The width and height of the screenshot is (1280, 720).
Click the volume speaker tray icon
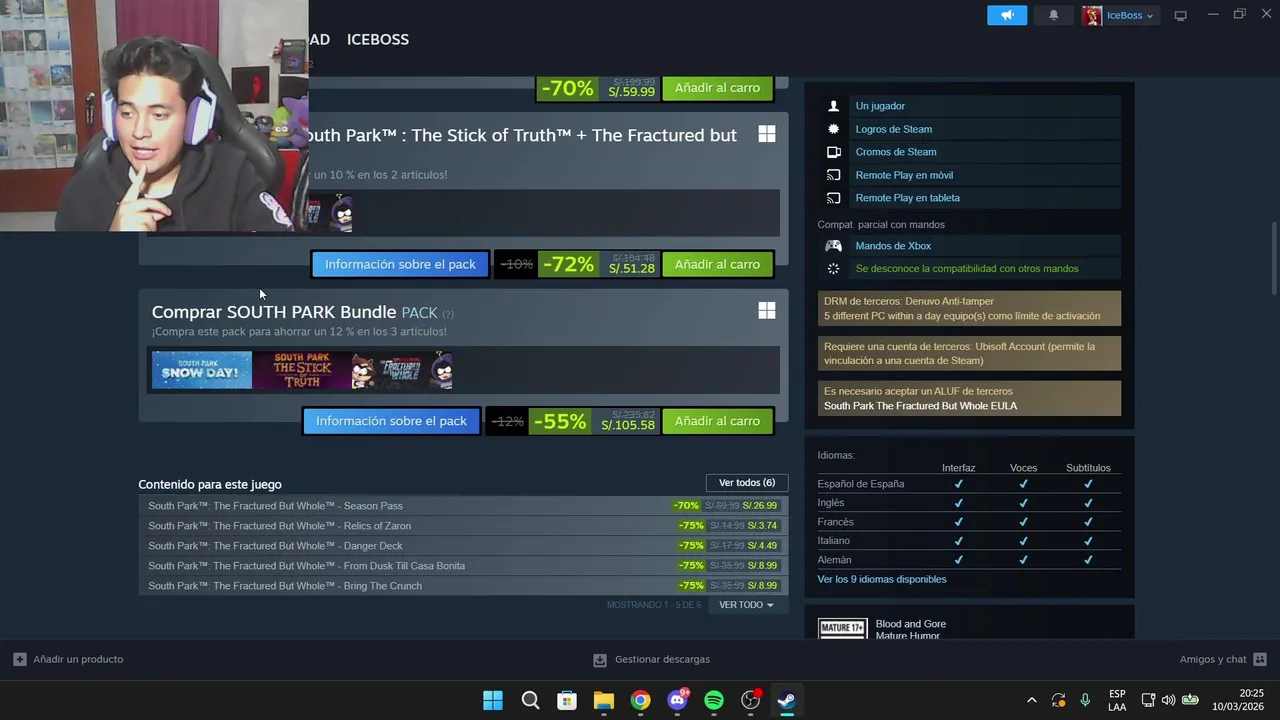pos(1168,700)
